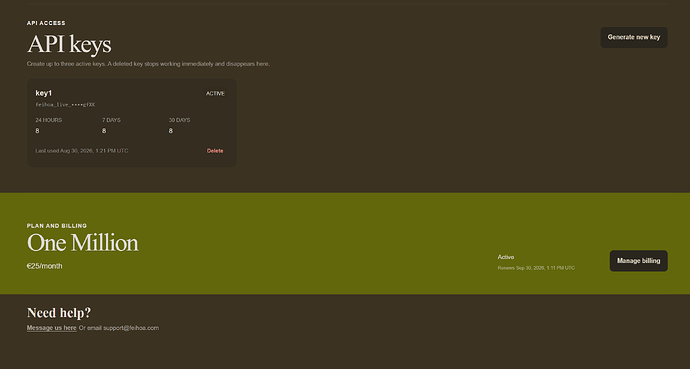Image resolution: width=690 pixels, height=369 pixels.
Task: Click the "€25/month" price
Action: pyautogui.click(x=44, y=266)
